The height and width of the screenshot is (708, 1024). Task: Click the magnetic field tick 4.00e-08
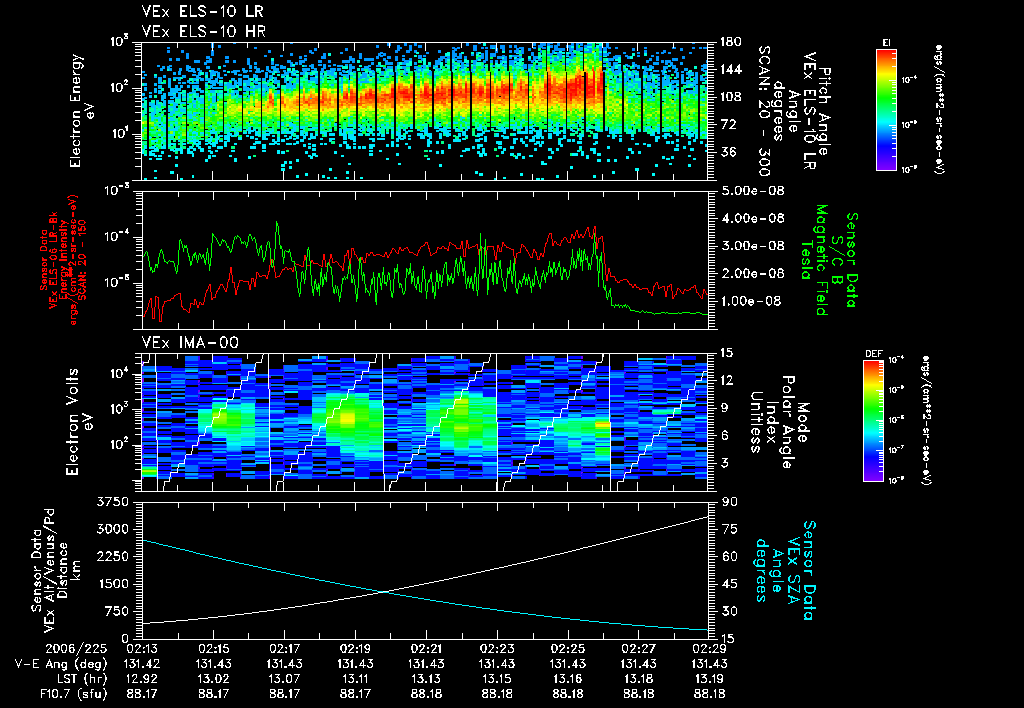752,218
